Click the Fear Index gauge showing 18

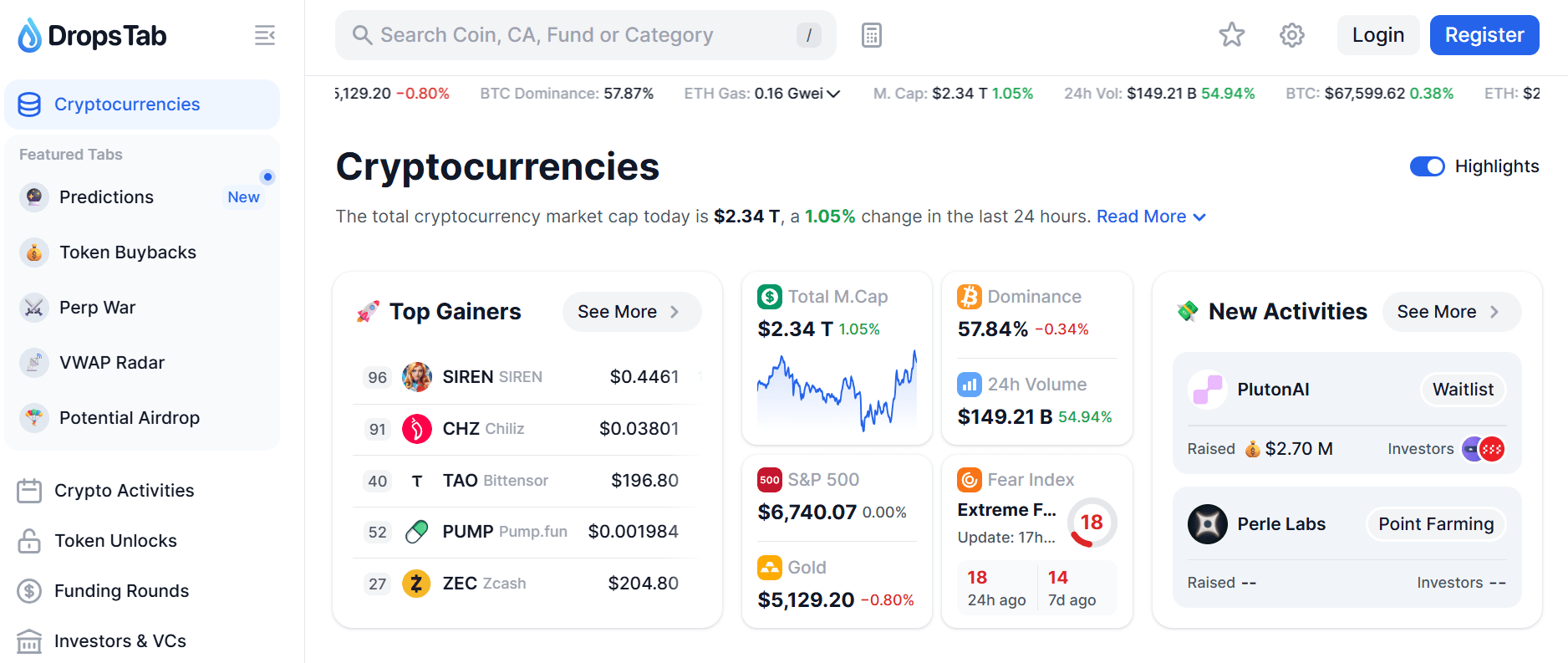click(1091, 523)
